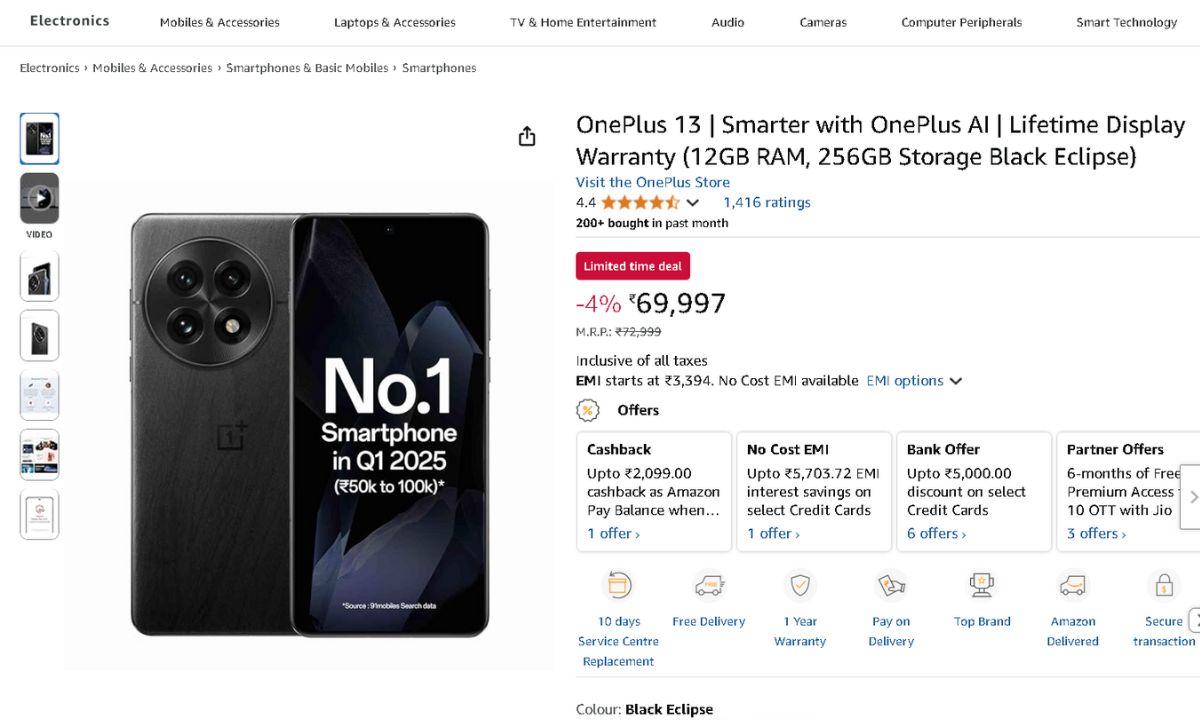Click the Secure transaction lock icon
This screenshot has height=720, width=1200.
point(1163,586)
